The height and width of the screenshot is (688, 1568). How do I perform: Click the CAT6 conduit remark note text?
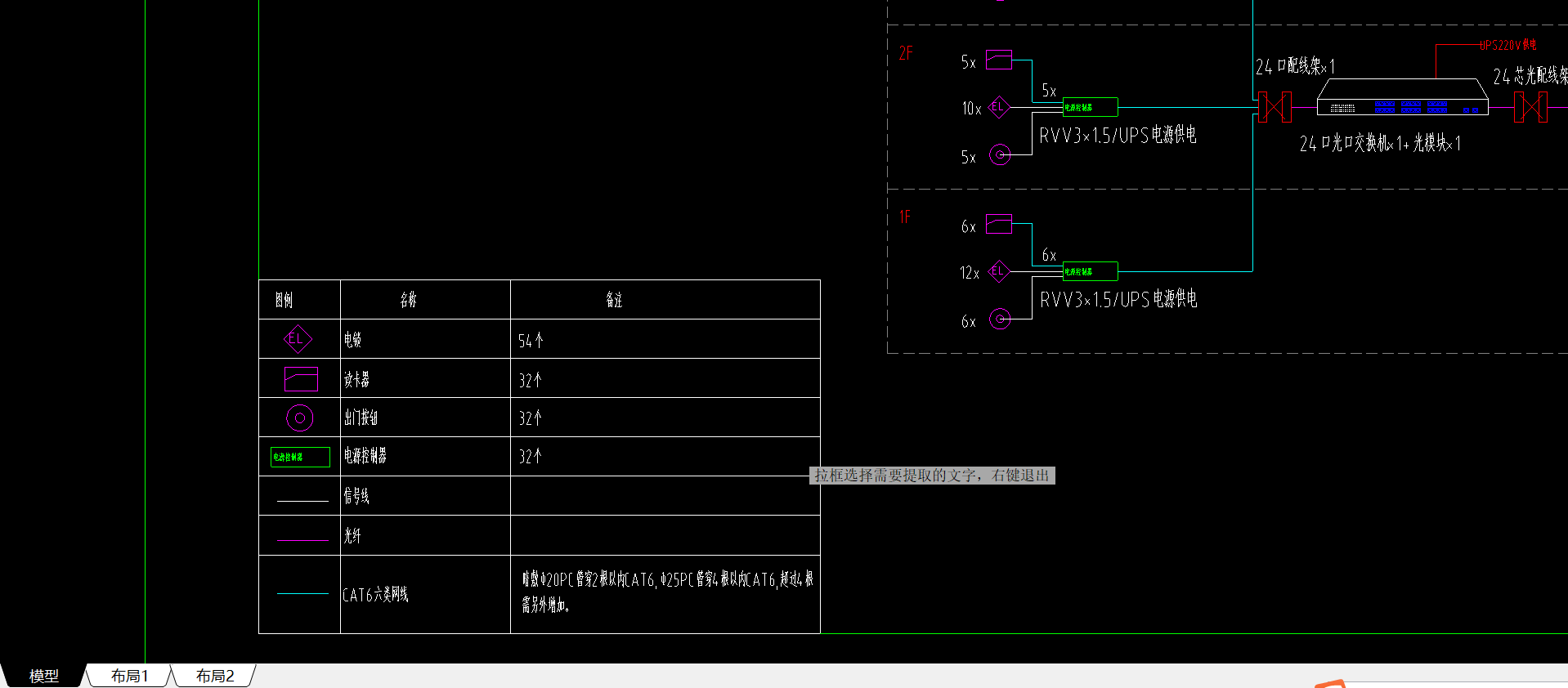[x=668, y=592]
